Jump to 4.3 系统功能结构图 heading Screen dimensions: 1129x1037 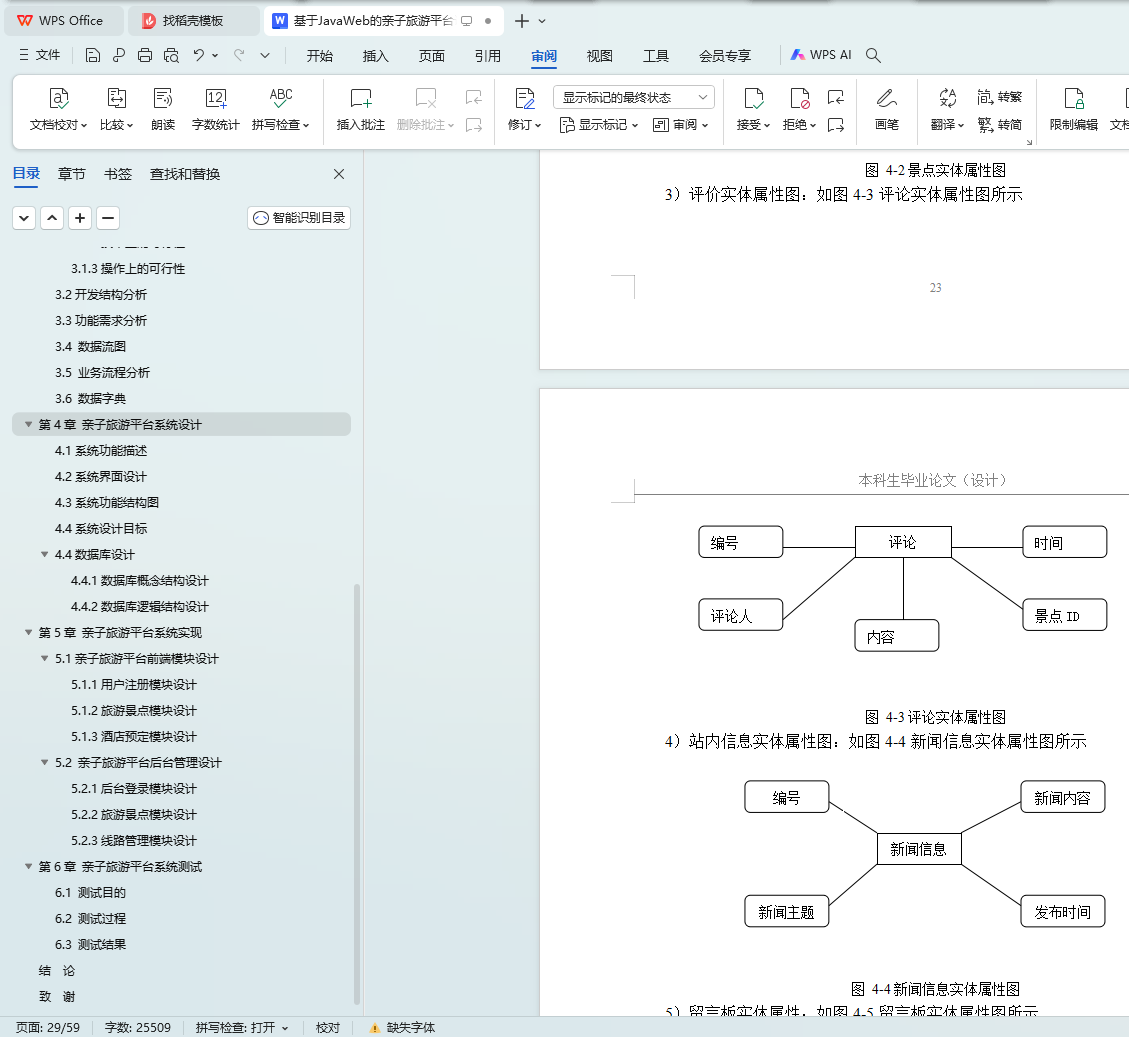click(107, 503)
